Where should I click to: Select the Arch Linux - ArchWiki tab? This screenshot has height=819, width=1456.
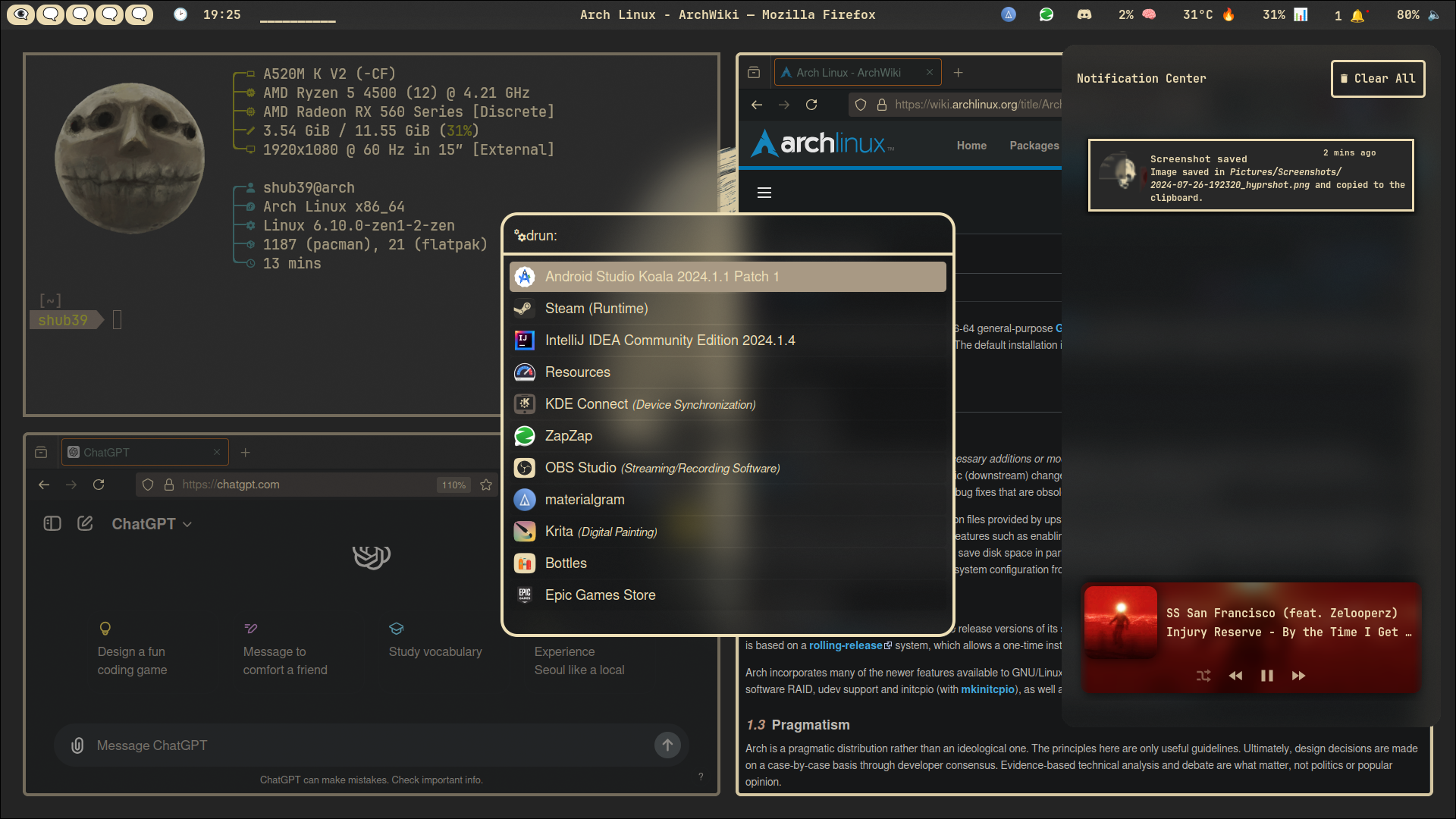[x=849, y=73]
